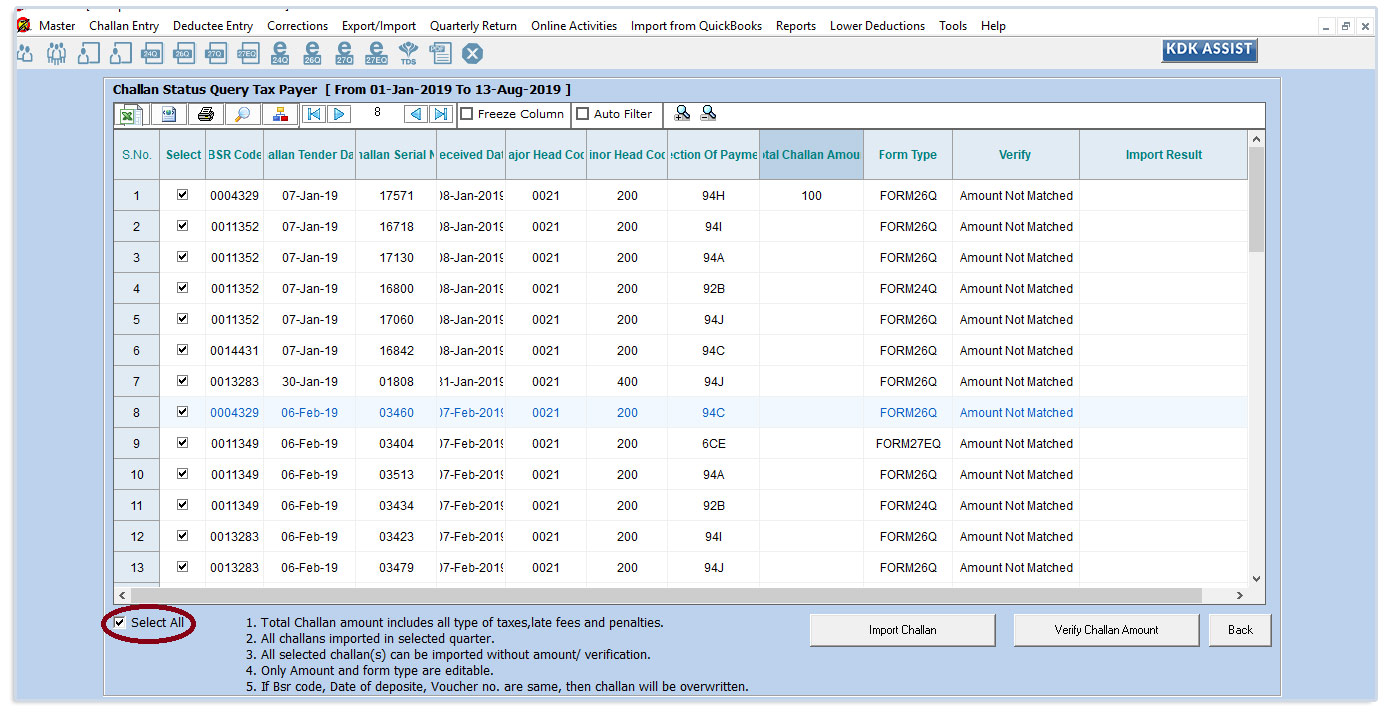Open the Quarterly Return menu
The width and height of the screenshot is (1399, 715).
point(473,26)
